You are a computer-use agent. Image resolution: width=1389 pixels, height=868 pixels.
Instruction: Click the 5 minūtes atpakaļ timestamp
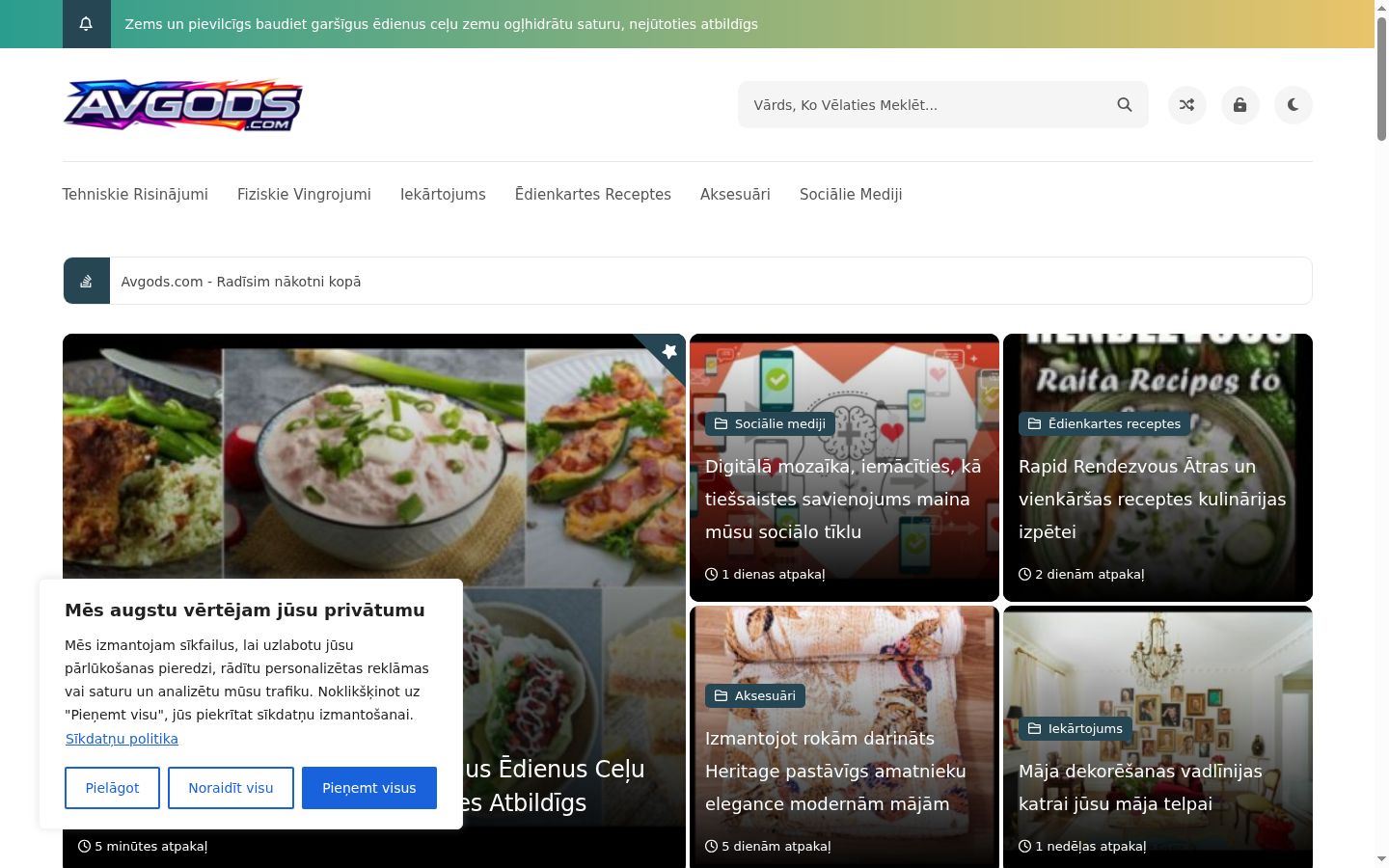143,846
